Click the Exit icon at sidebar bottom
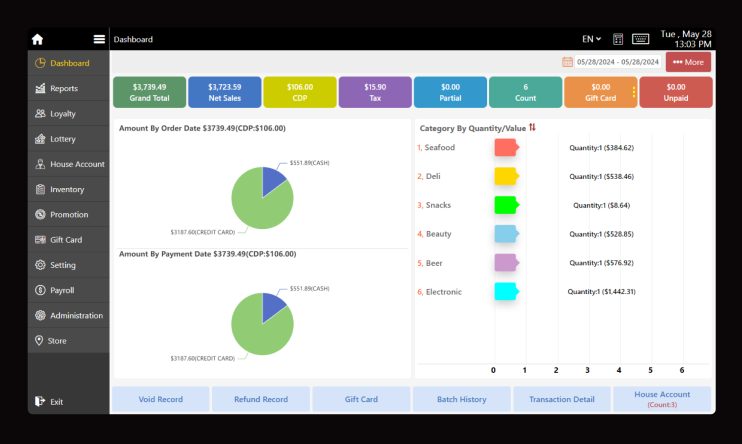This screenshot has width=742, height=444. tap(40, 401)
